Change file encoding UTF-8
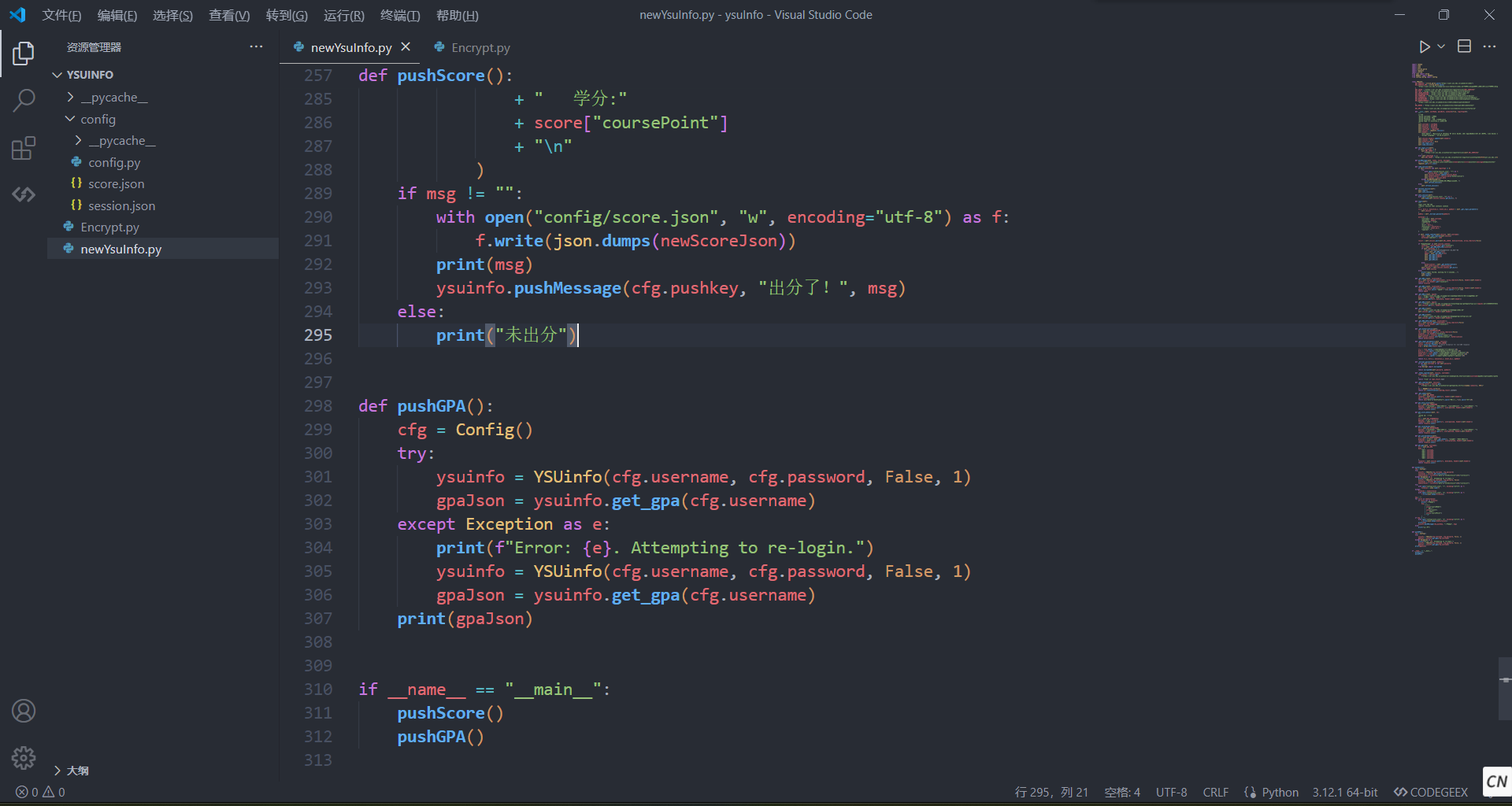Screen dimensions: 1512x806 pos(1171,792)
